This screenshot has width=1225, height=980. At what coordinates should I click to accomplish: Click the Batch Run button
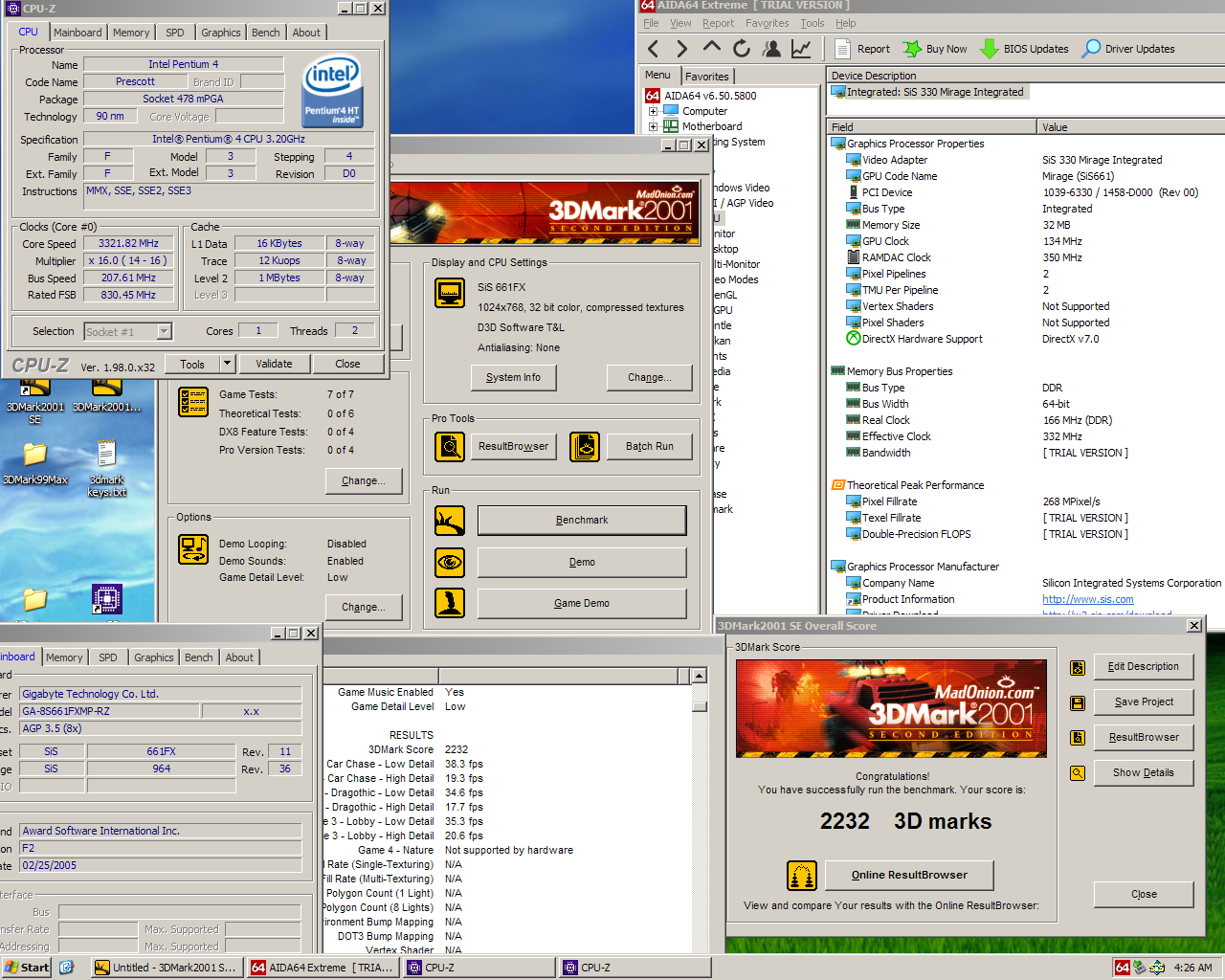point(650,447)
